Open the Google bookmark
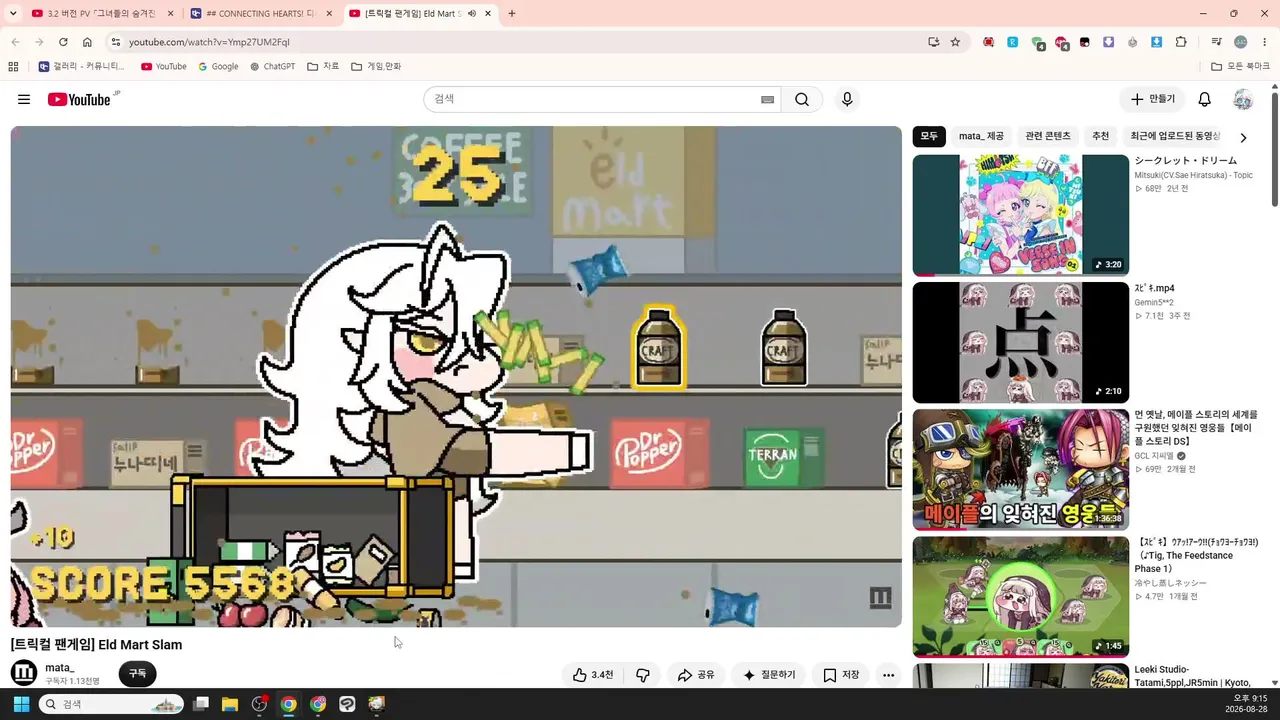The height and width of the screenshot is (720, 1280). (218, 66)
